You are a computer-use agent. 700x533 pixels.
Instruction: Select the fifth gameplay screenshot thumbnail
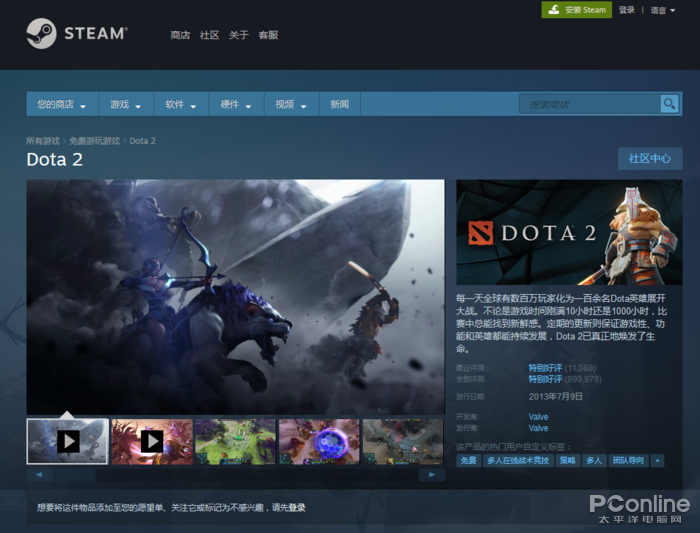[403, 441]
